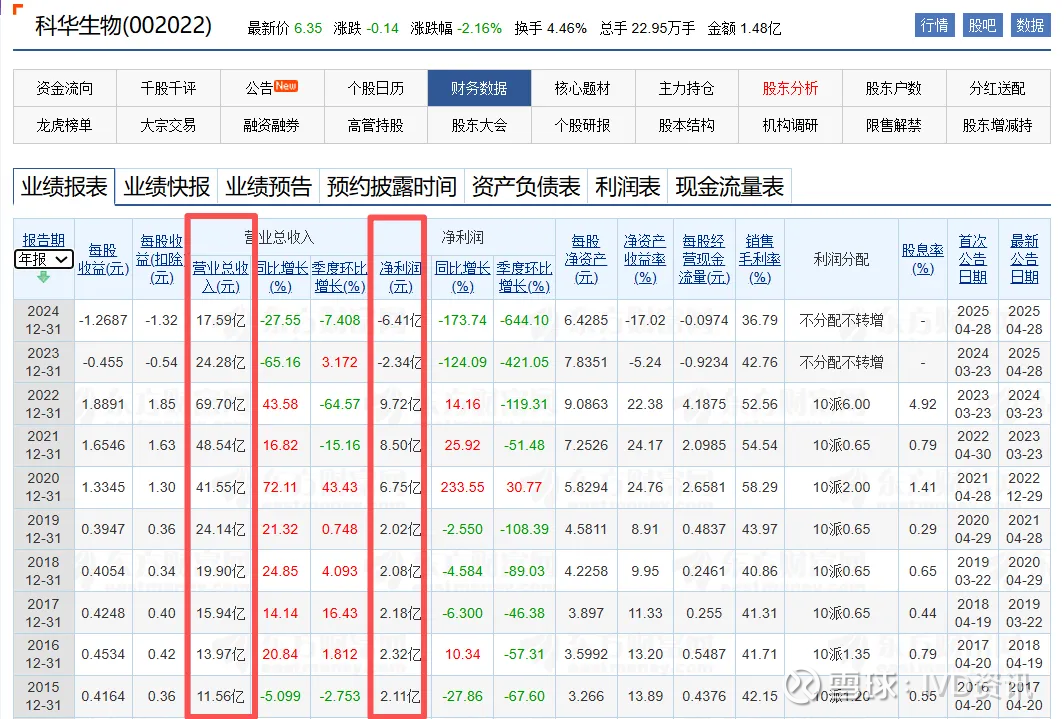Sort by 销售毛利率(%) column header
1064x719 pixels.
[759, 259]
